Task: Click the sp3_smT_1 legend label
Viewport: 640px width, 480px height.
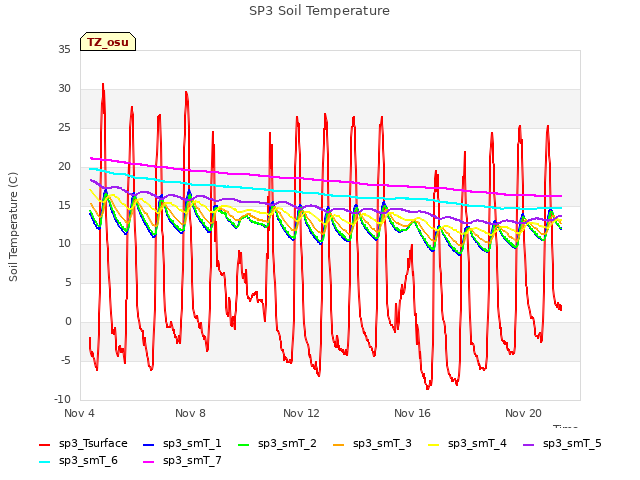Action: pos(192,443)
